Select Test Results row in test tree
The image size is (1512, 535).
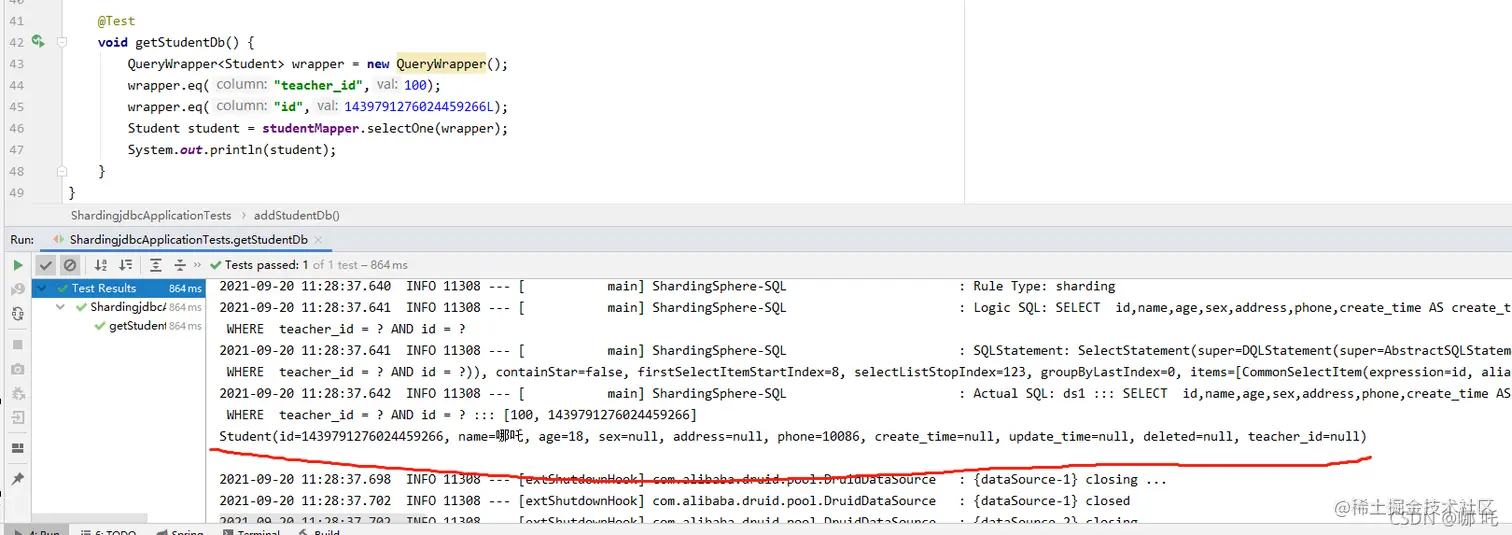tap(118, 288)
